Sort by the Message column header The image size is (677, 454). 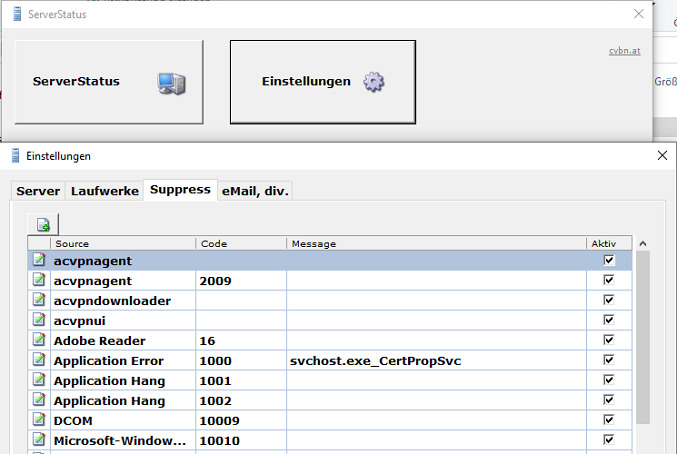436,243
